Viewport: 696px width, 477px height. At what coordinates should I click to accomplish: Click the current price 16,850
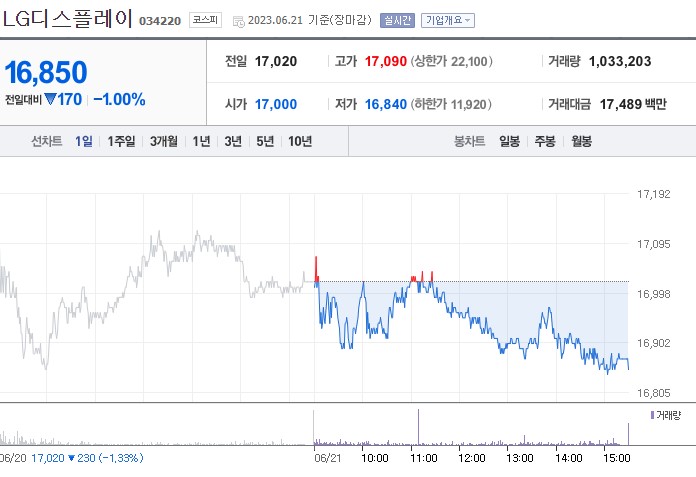[46, 72]
